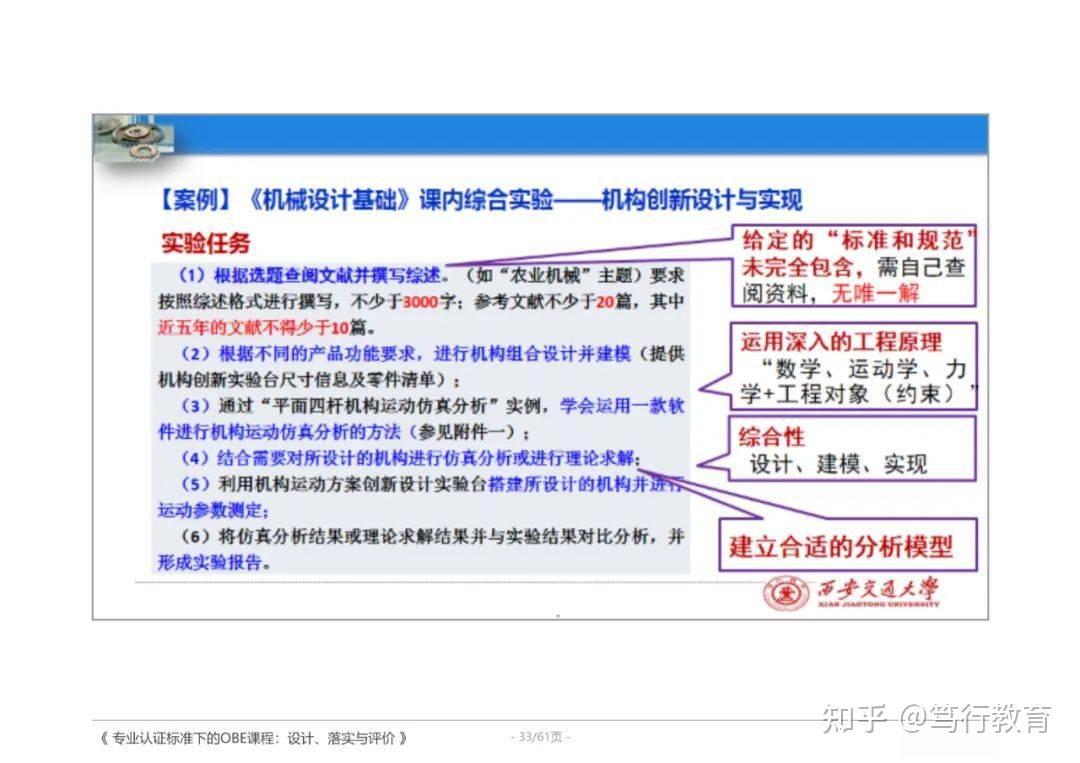Click the 33/61页 page progress indicator
This screenshot has width=1080, height=763.
click(540, 737)
